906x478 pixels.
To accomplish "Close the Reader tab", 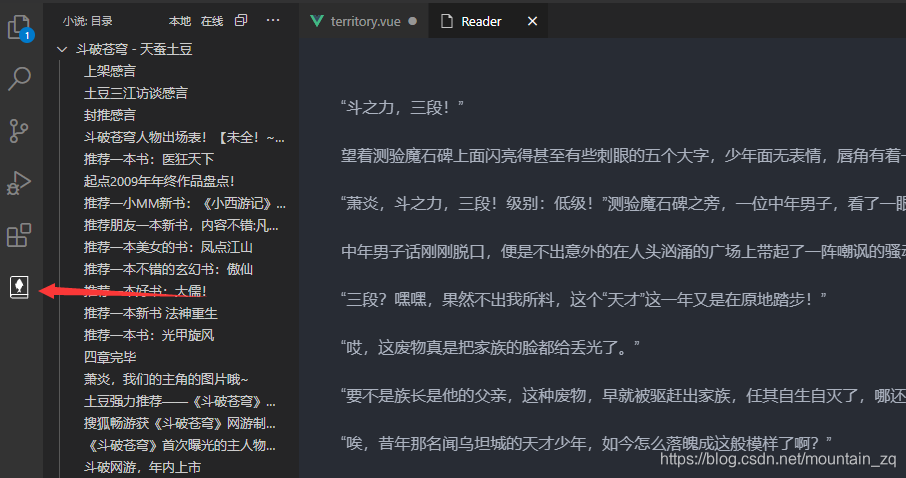I will coord(532,21).
